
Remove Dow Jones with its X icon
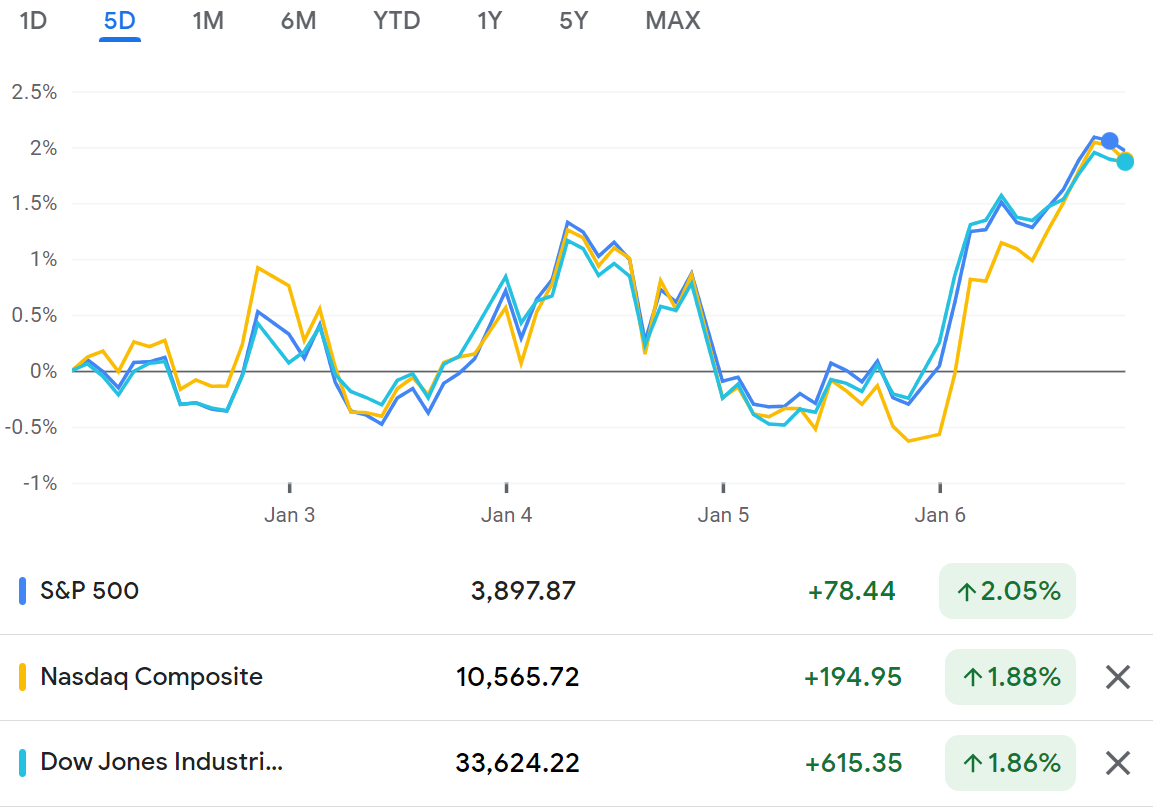pos(1118,763)
